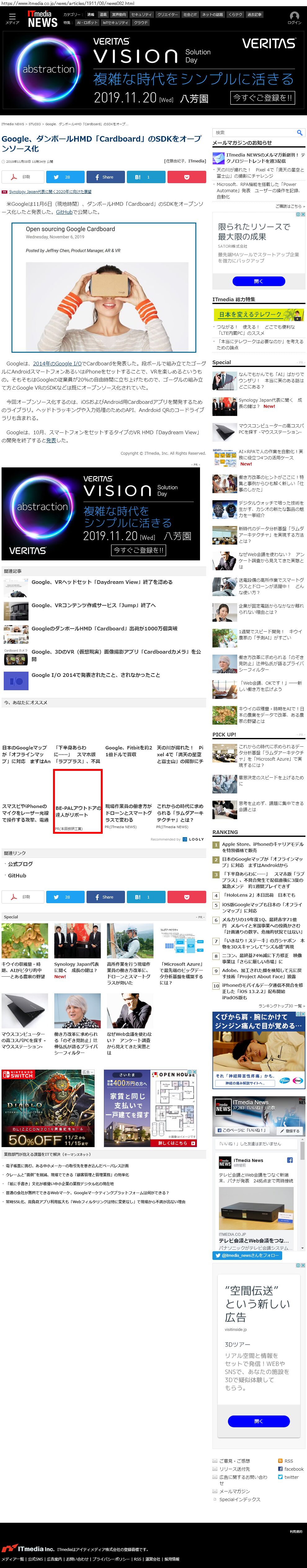This screenshot has height=1568, width=307.
Task: Select the セキュリティ category tab
Action: pyautogui.click(x=141, y=15)
